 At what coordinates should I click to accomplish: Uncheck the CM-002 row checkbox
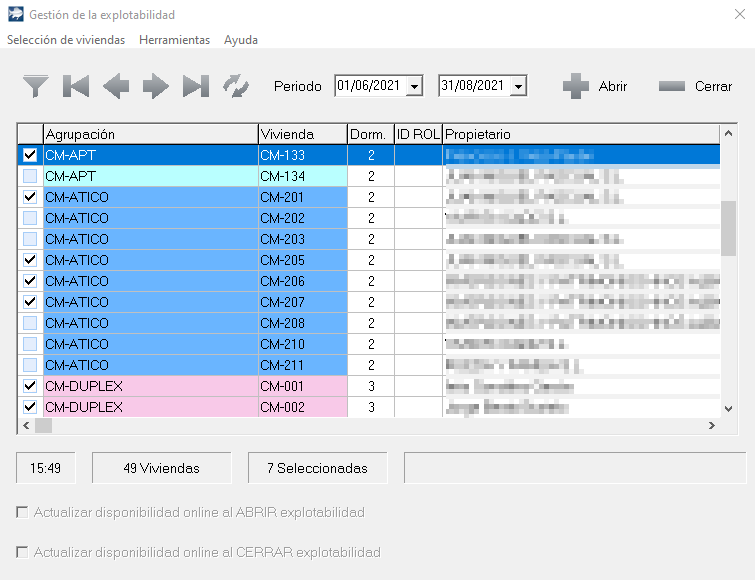point(30,407)
